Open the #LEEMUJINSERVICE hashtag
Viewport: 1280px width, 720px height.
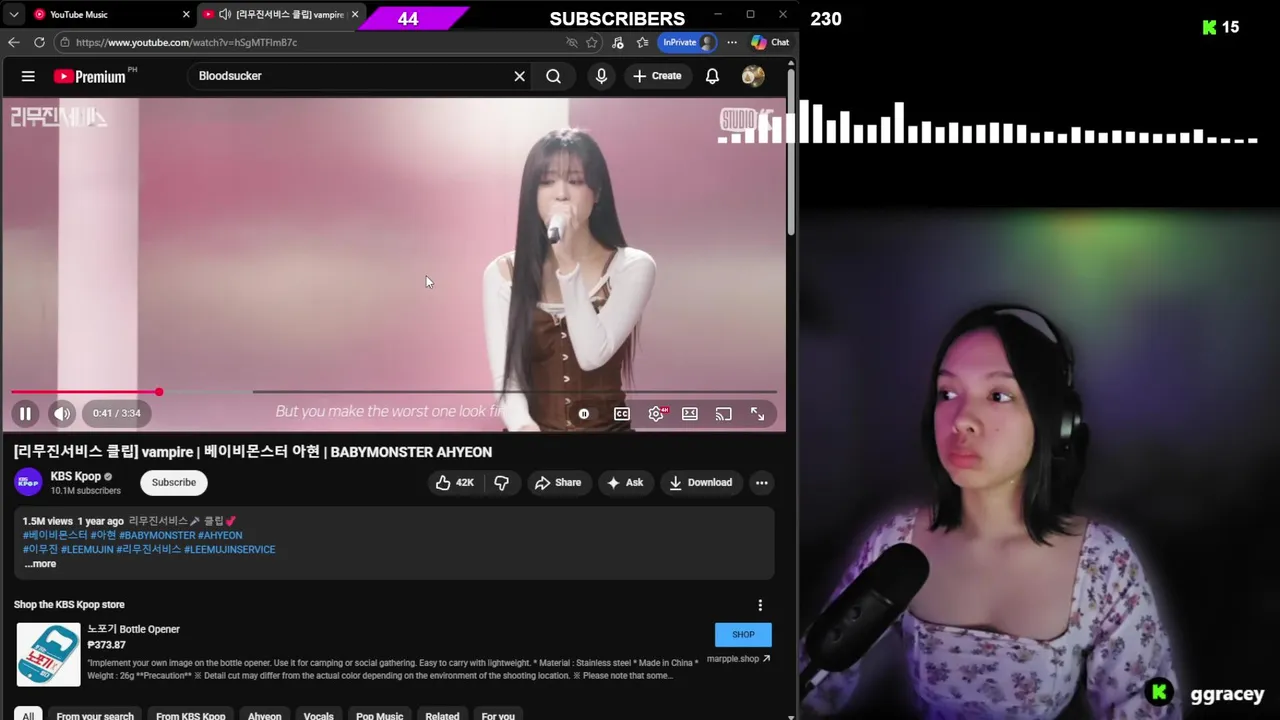(230, 549)
